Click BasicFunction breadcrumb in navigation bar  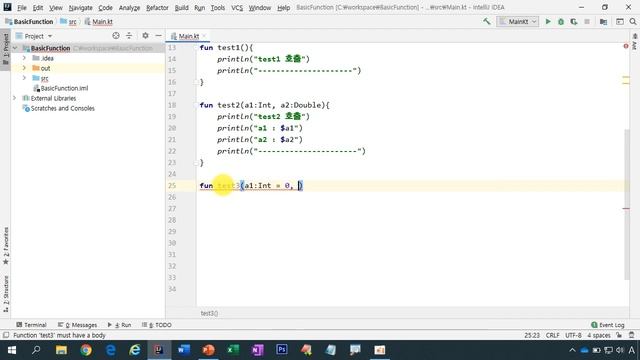tap(29, 22)
